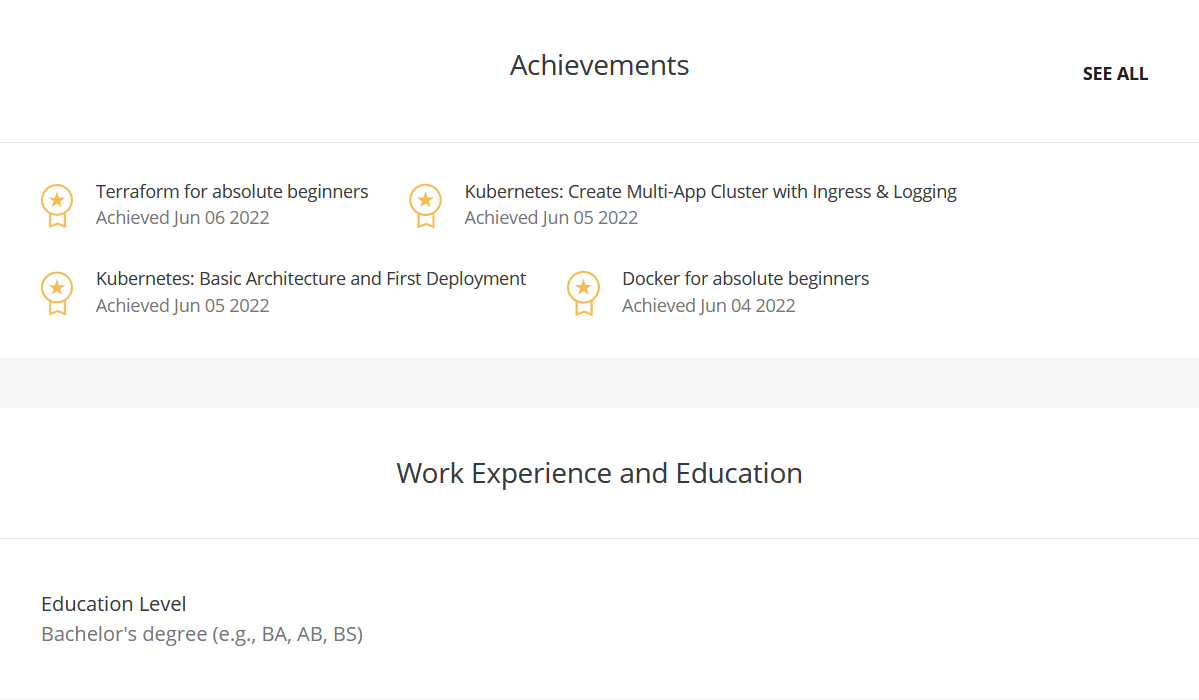
Task: Click the Education Level label
Action: (114, 604)
